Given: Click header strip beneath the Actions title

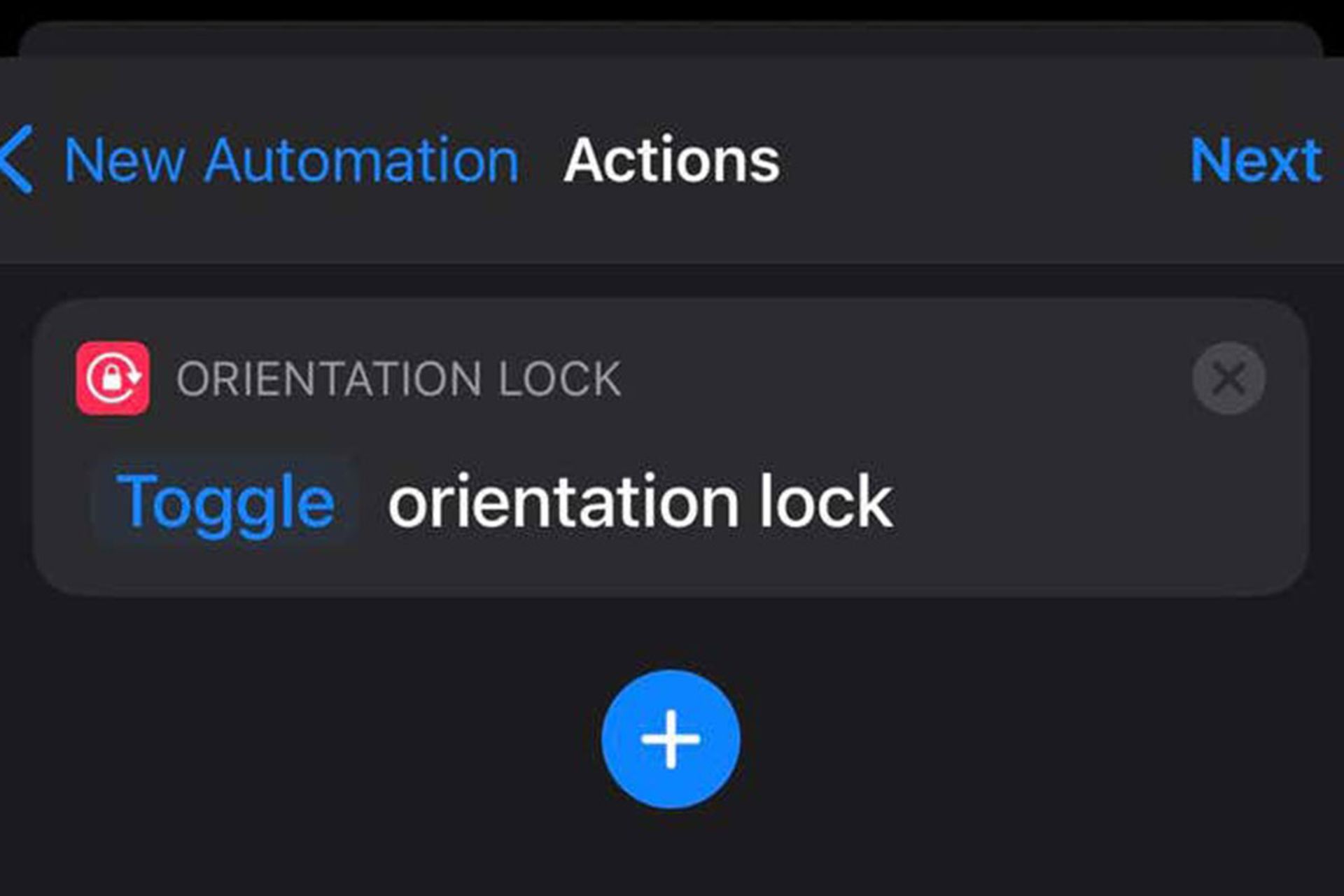Looking at the screenshot, I should [671, 231].
